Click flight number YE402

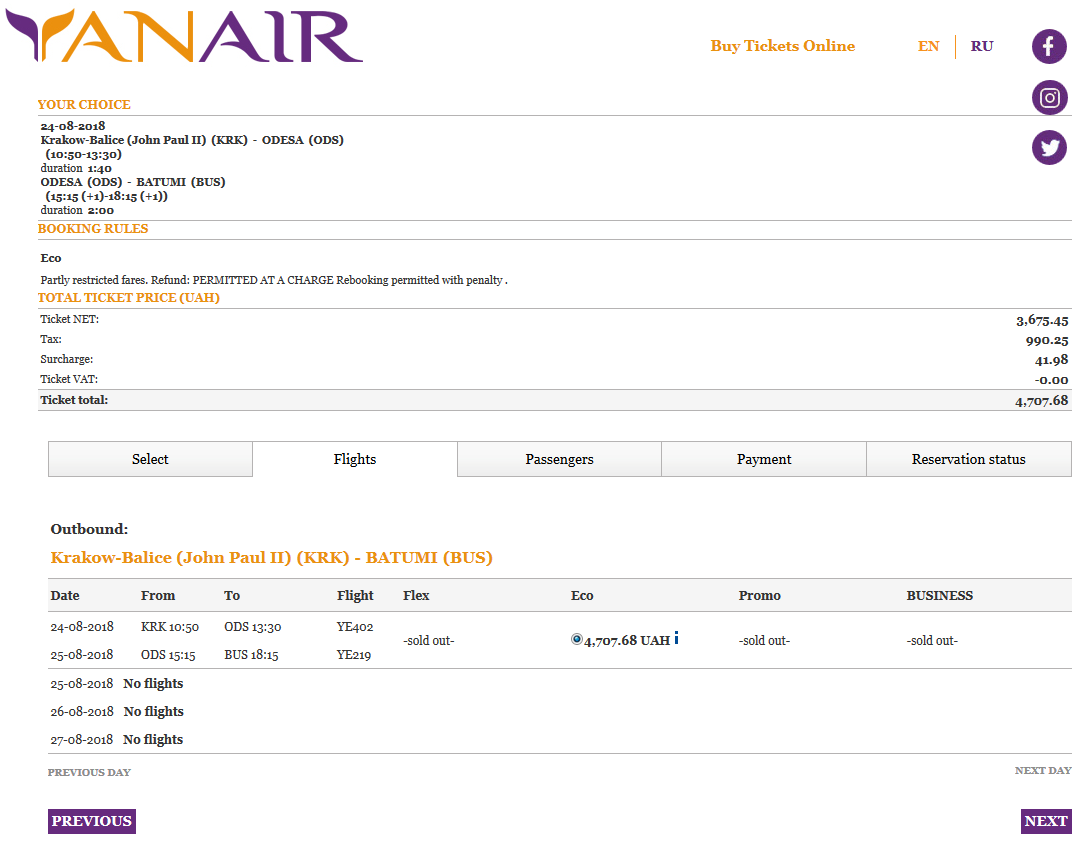coord(355,627)
